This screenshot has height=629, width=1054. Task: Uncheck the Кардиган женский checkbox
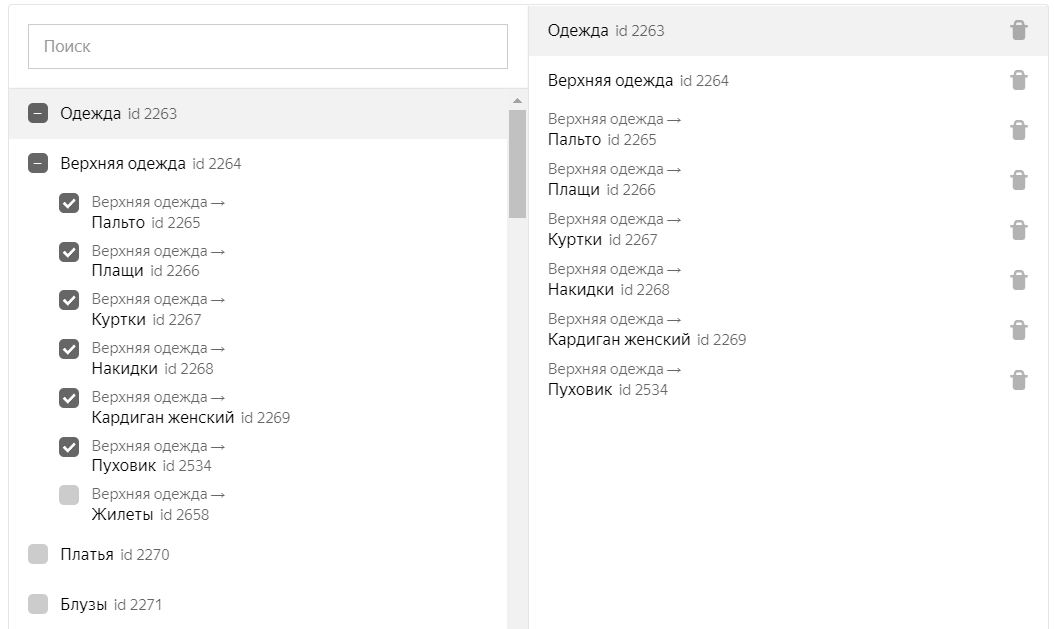(69, 398)
